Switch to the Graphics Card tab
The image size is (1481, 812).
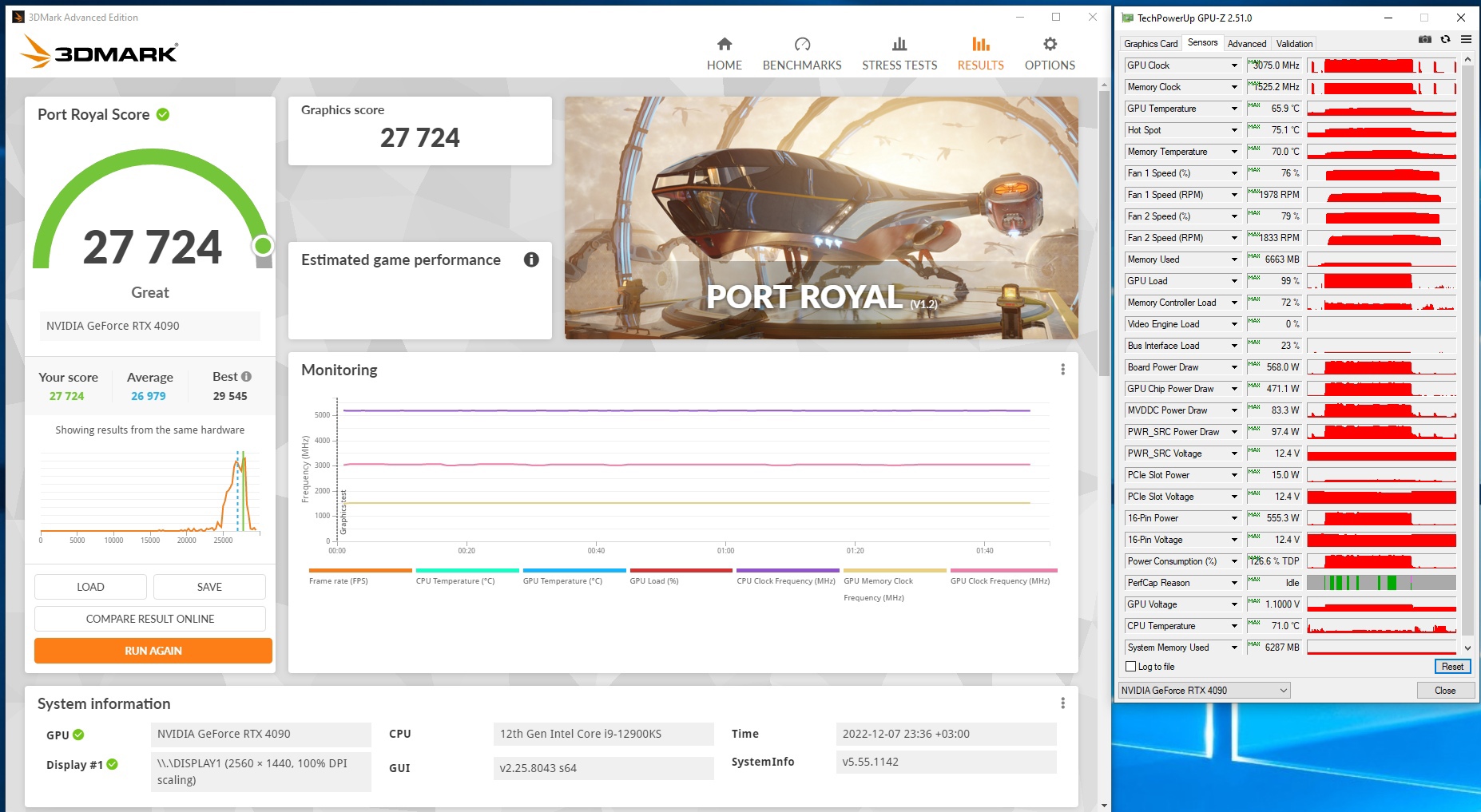point(1150,44)
